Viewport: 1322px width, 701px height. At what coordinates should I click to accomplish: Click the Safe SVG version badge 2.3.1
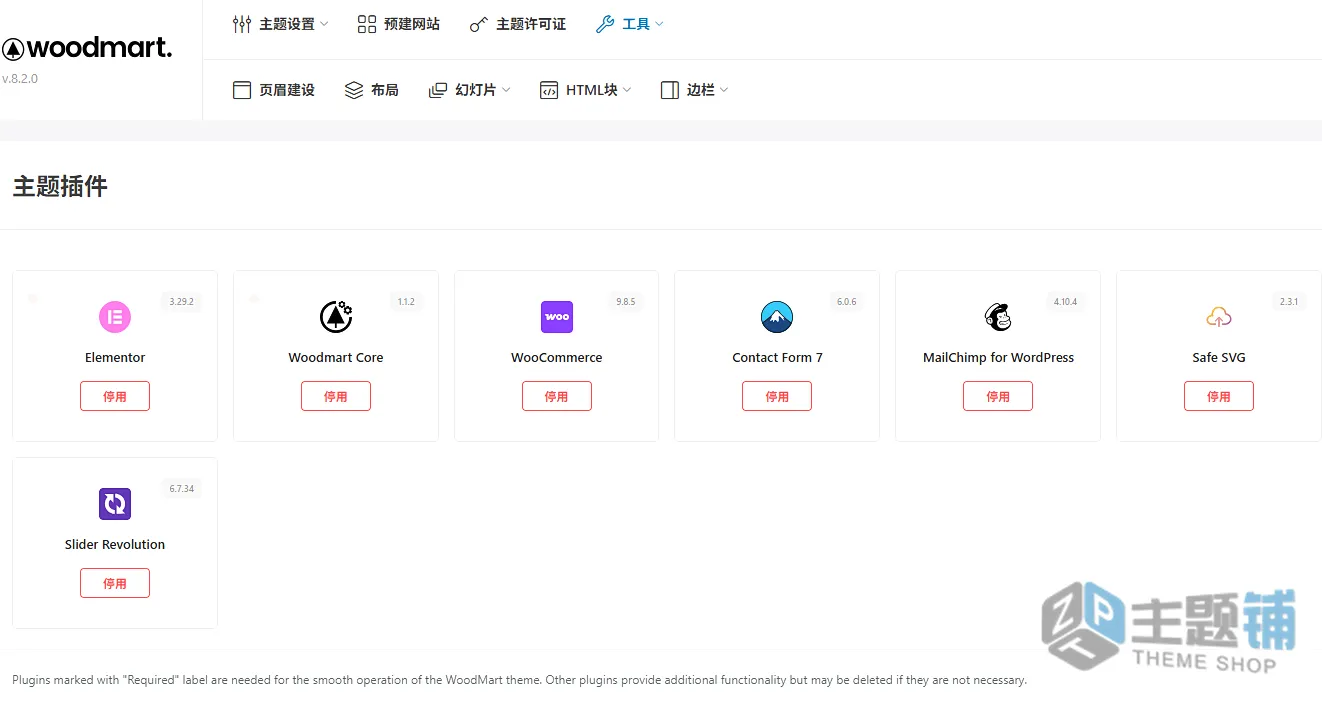1289,301
